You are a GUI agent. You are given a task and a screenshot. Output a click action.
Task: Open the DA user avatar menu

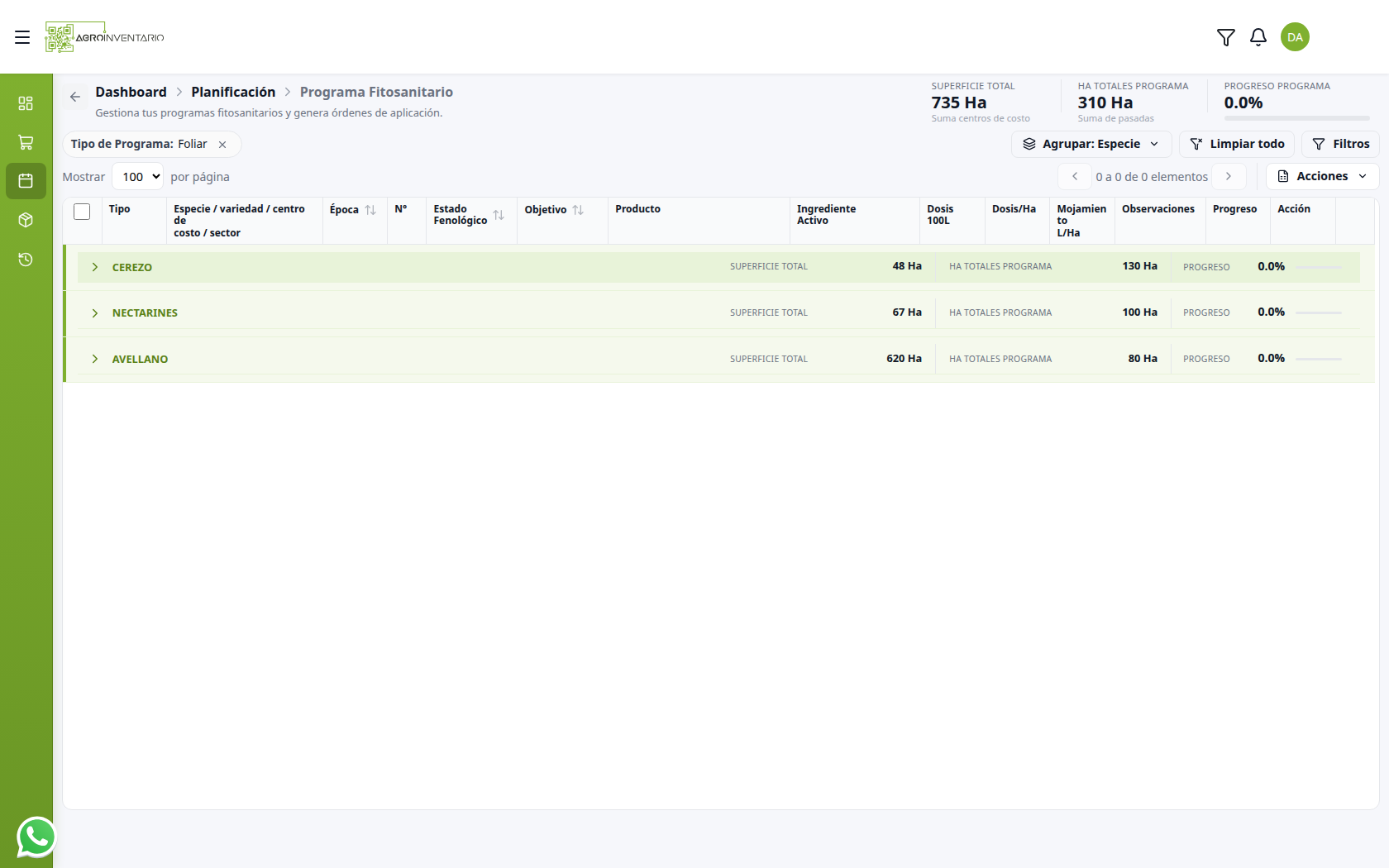coord(1295,37)
